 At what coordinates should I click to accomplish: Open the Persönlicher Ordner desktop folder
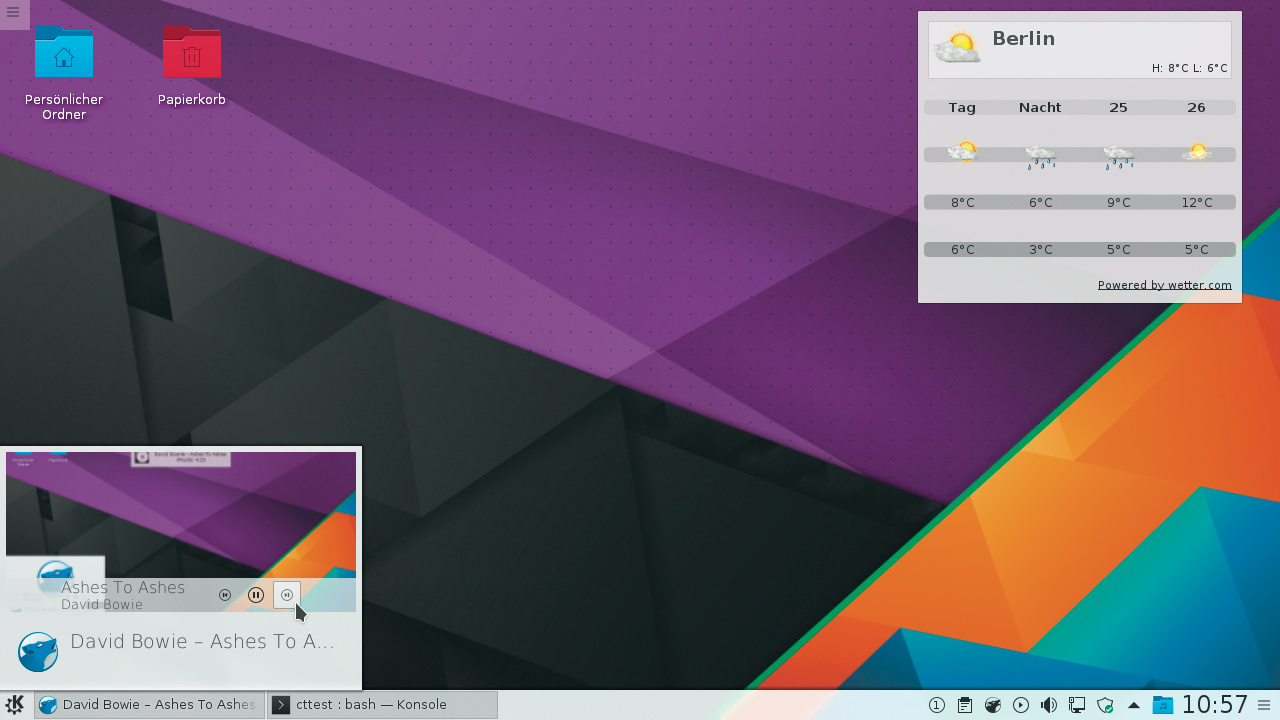(64, 53)
